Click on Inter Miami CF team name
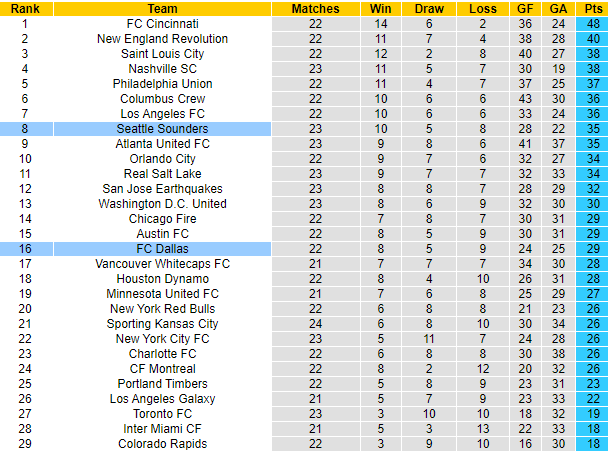Screen dimensions: 608x452 tap(163, 429)
